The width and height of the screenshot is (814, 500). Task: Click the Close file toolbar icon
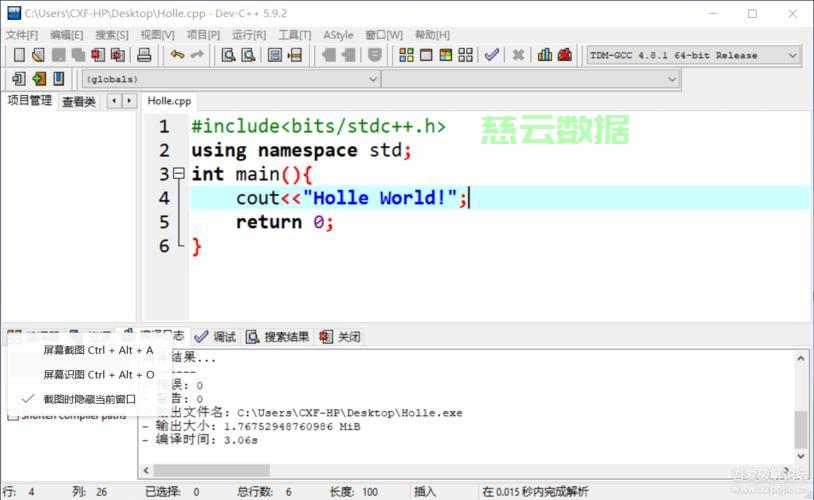[x=98, y=55]
